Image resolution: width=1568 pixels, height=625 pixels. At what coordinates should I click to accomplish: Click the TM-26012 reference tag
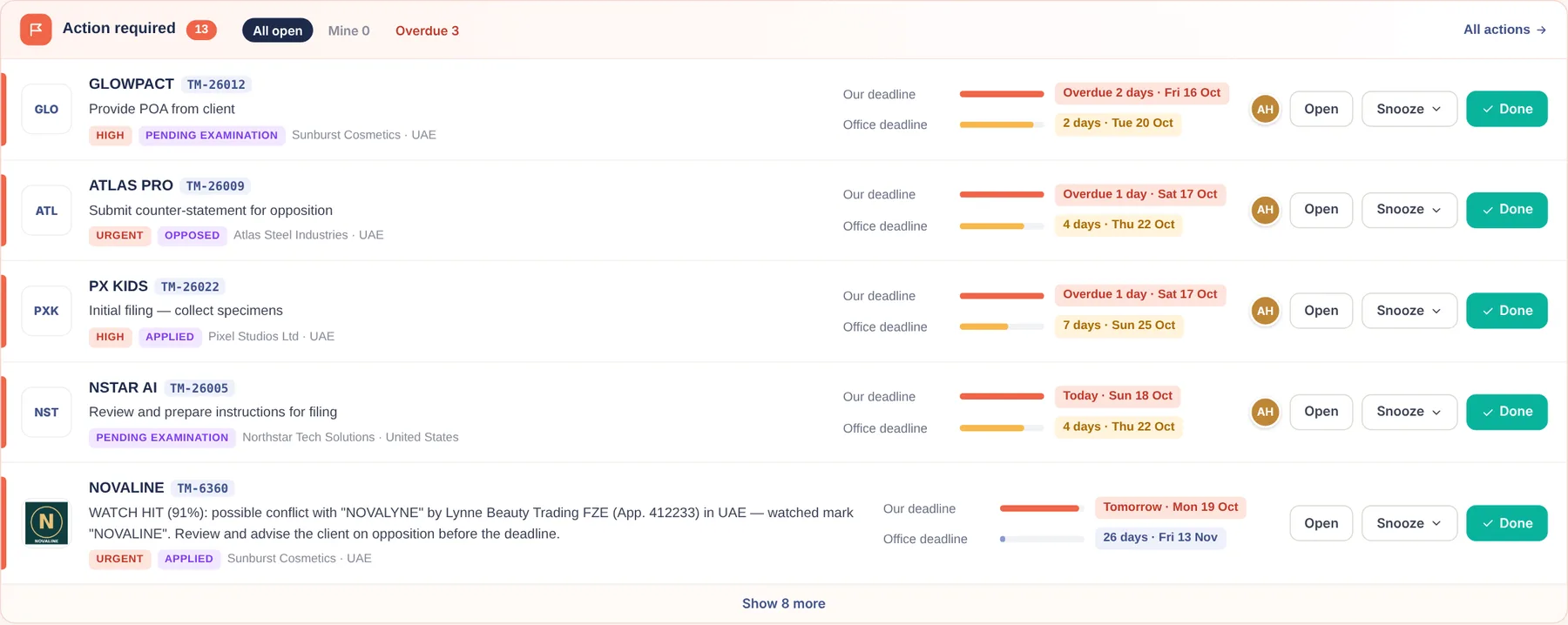(x=216, y=84)
